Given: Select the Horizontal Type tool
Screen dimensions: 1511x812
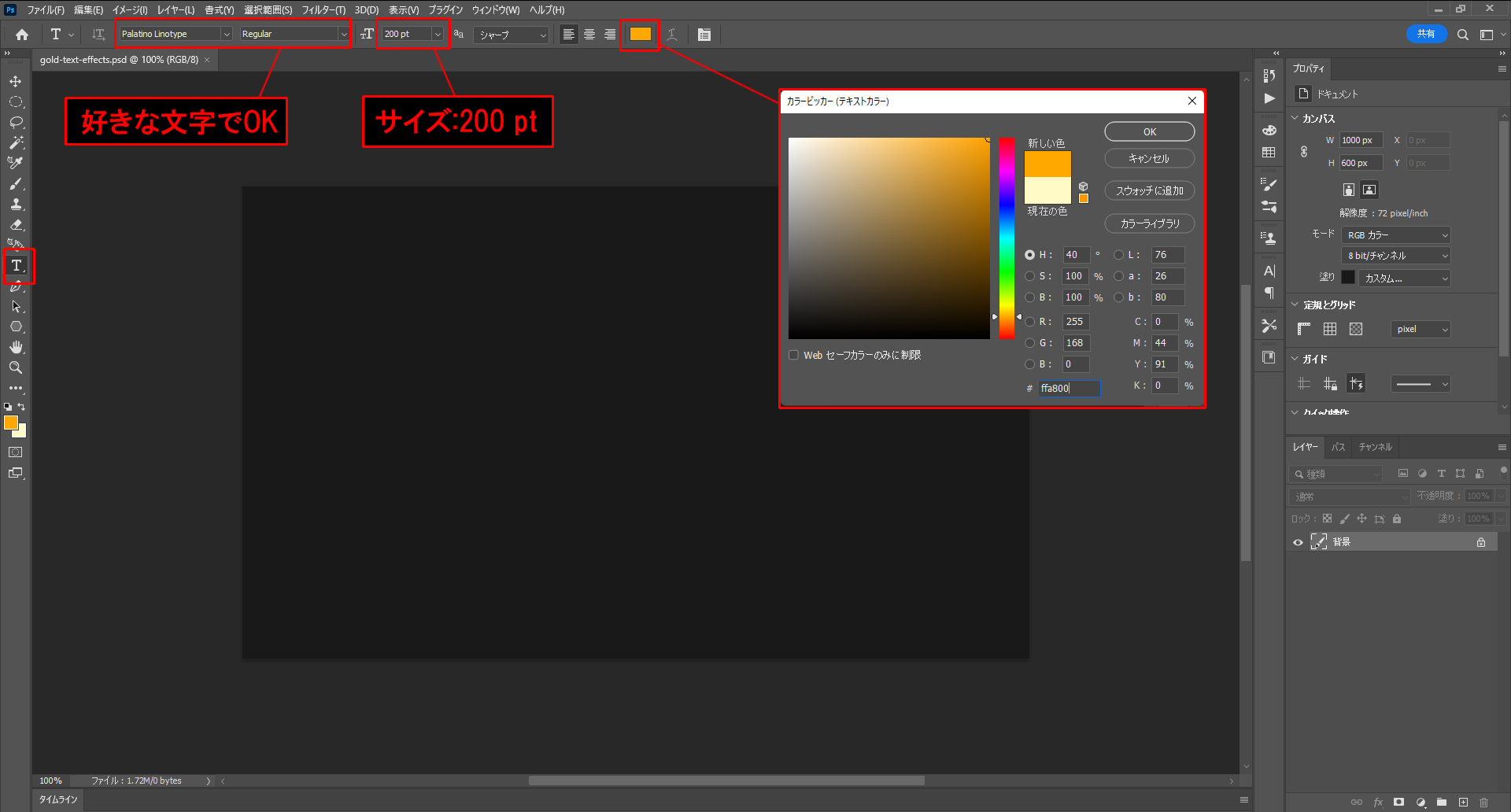Looking at the screenshot, I should point(17,266).
